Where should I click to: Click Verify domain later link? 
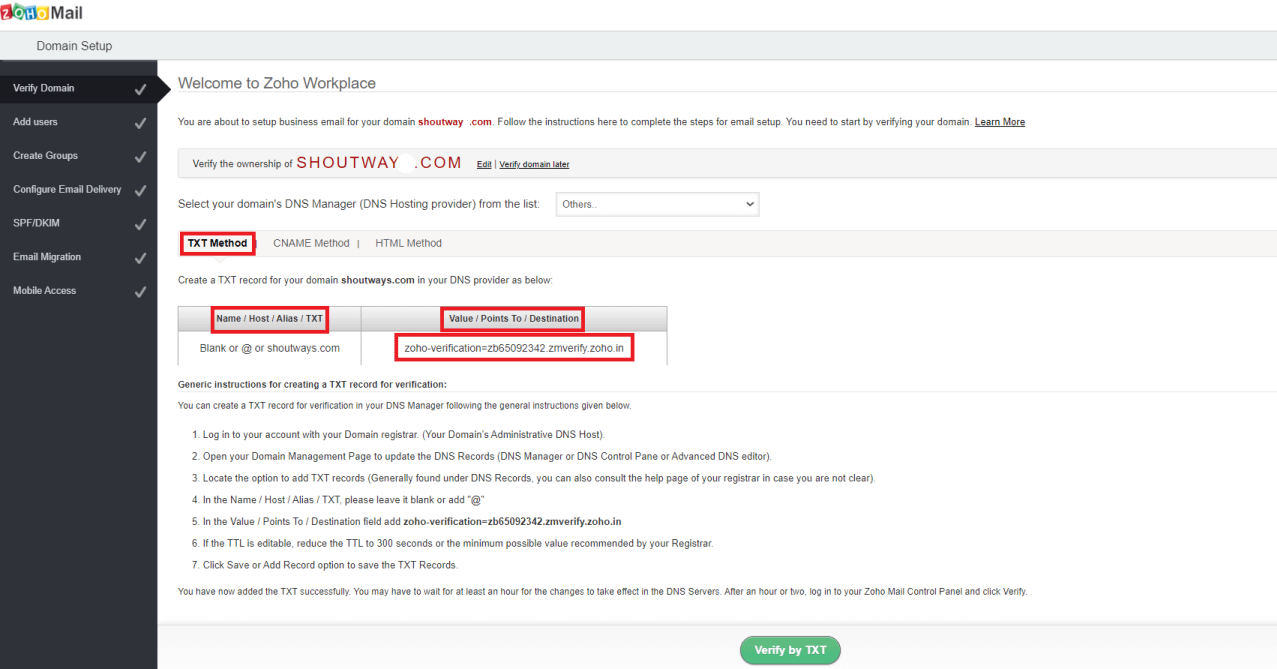point(534,164)
